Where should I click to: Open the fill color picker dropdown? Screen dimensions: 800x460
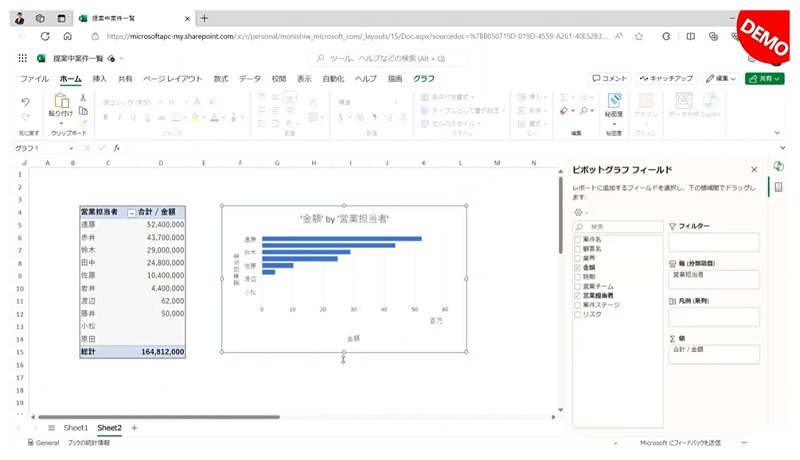click(204, 118)
